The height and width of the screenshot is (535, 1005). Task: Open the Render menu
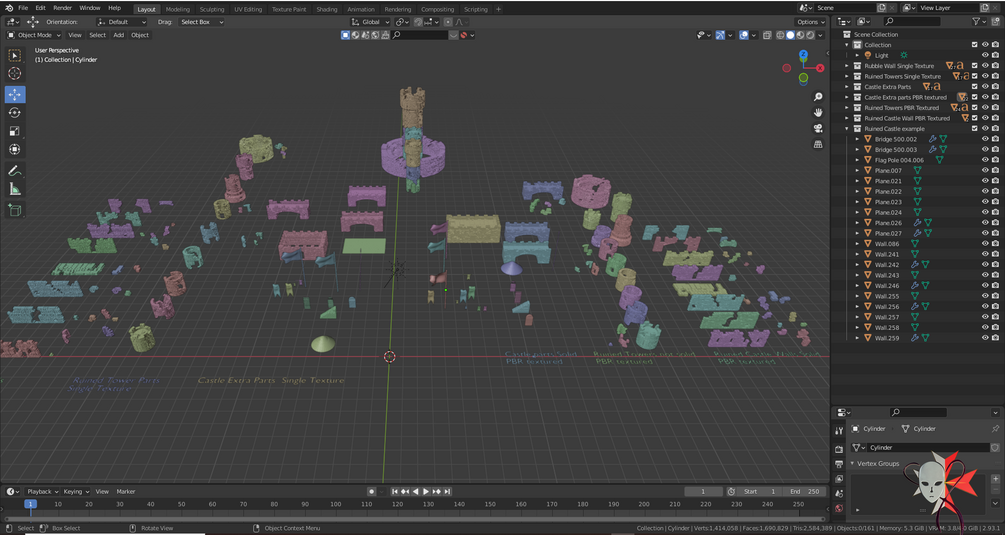pyautogui.click(x=62, y=8)
